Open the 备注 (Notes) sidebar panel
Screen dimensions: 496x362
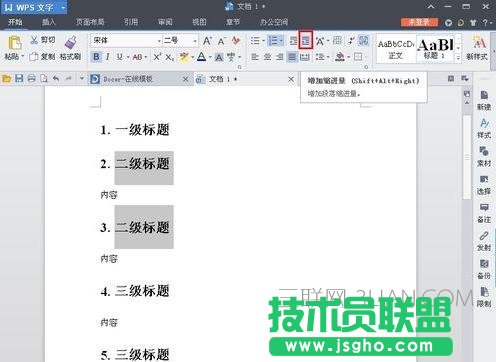[x=484, y=213]
